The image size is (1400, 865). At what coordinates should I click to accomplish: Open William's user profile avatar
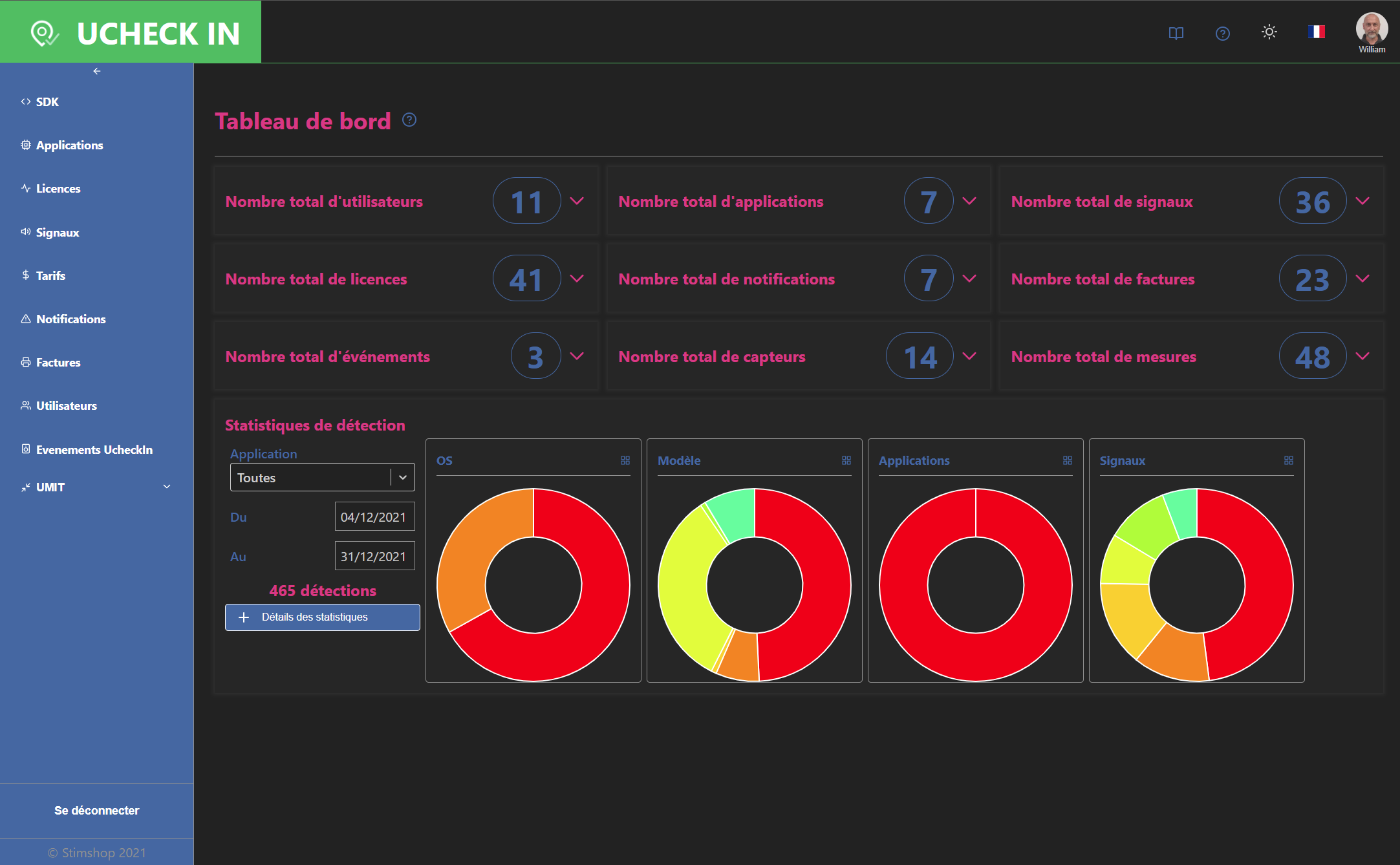coord(1372,29)
